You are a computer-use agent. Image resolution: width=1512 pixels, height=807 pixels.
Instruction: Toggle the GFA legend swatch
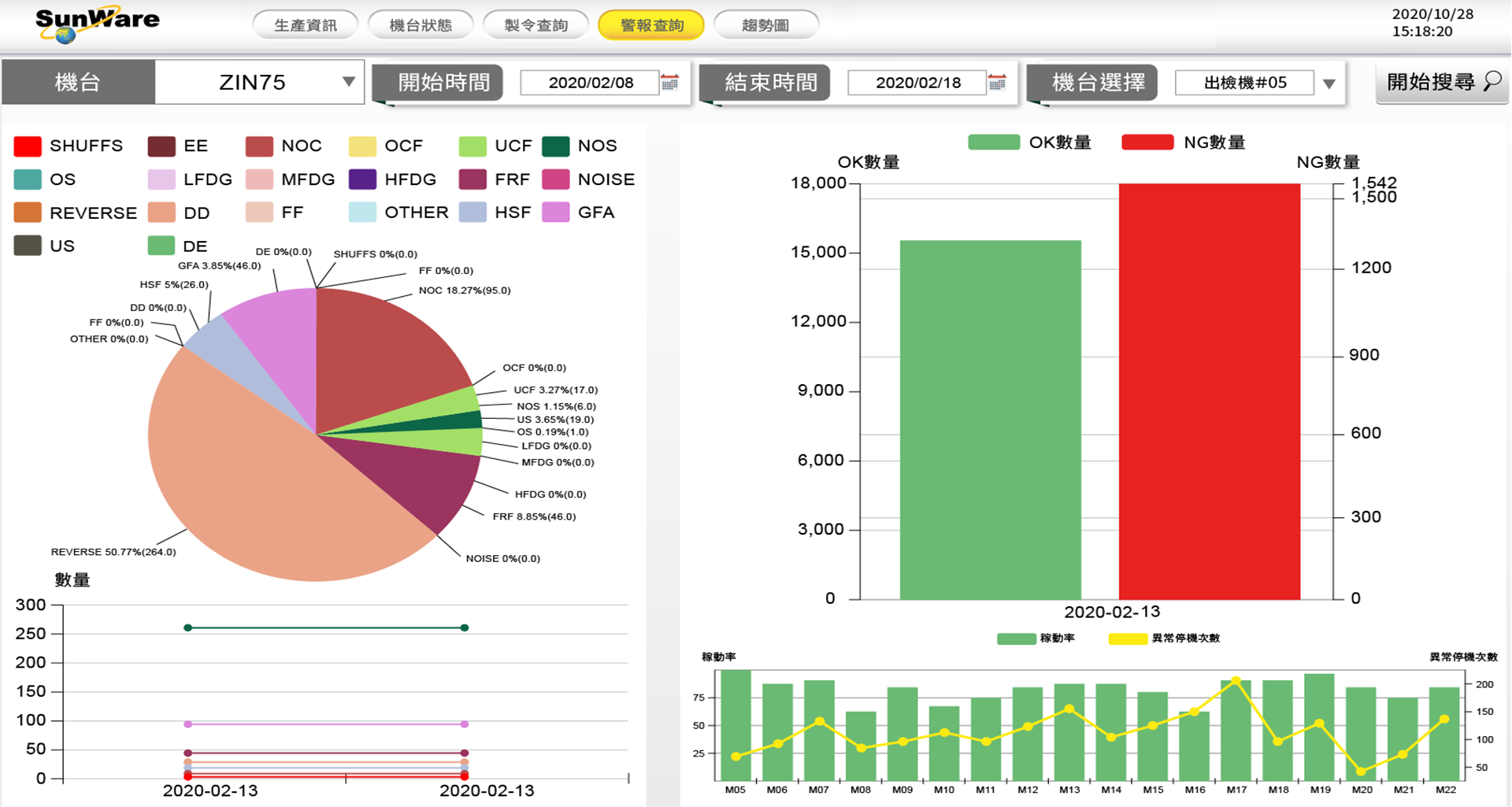pyautogui.click(x=556, y=213)
